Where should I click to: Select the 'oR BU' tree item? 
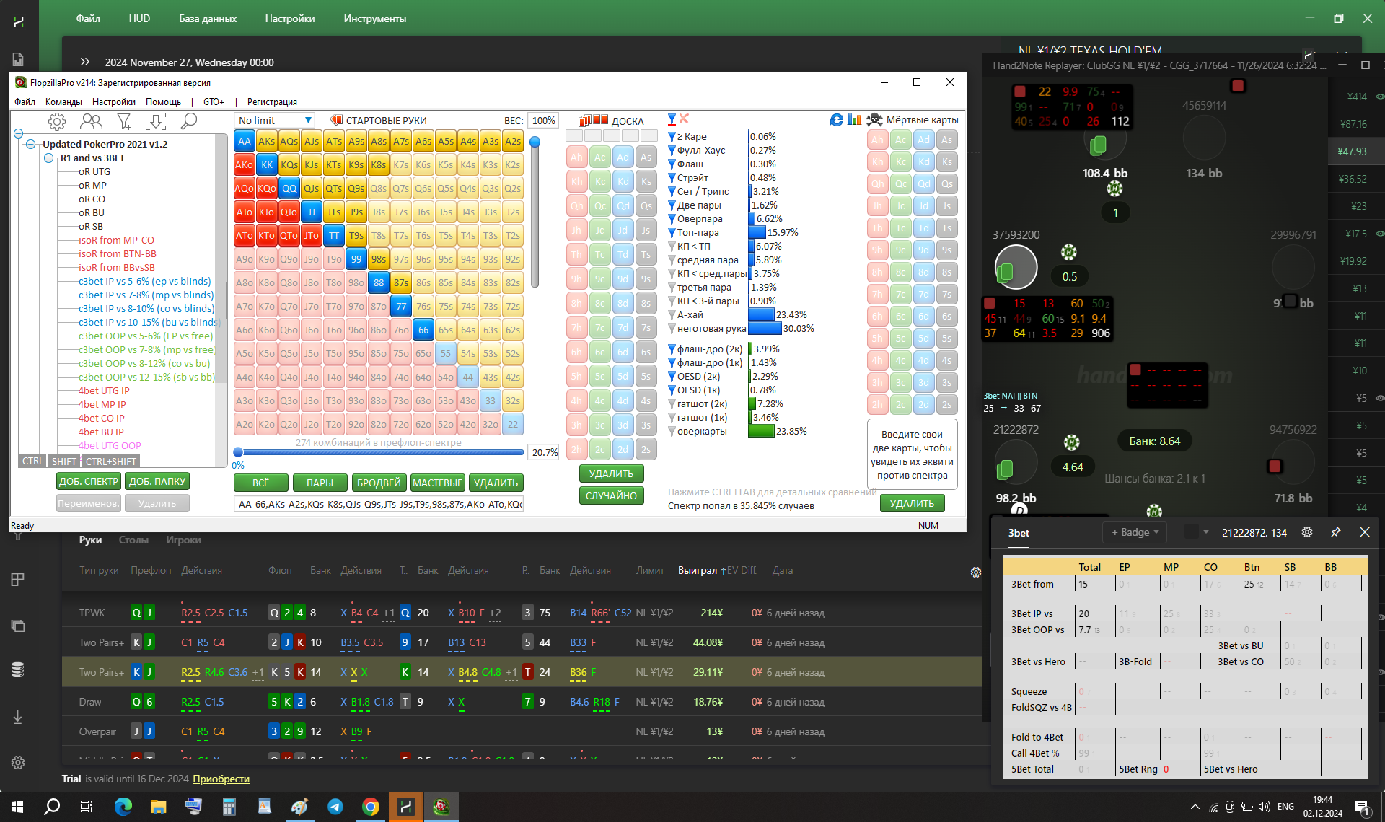click(x=94, y=213)
